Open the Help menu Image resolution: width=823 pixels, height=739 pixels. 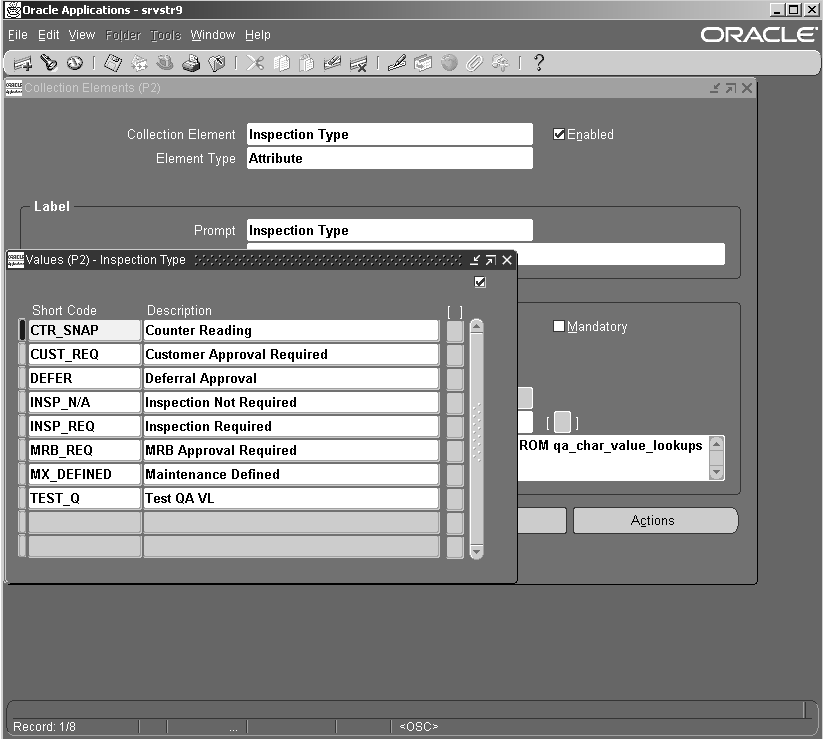pyautogui.click(x=258, y=35)
